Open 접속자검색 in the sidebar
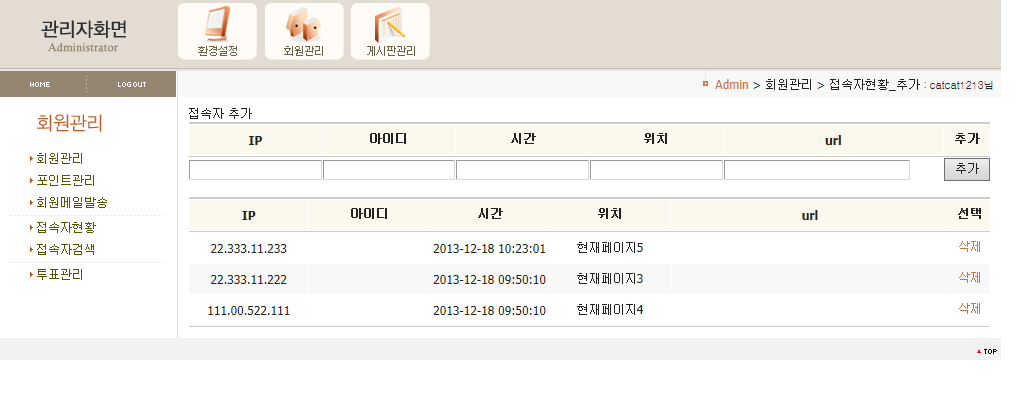1030x417 pixels. pos(65,249)
